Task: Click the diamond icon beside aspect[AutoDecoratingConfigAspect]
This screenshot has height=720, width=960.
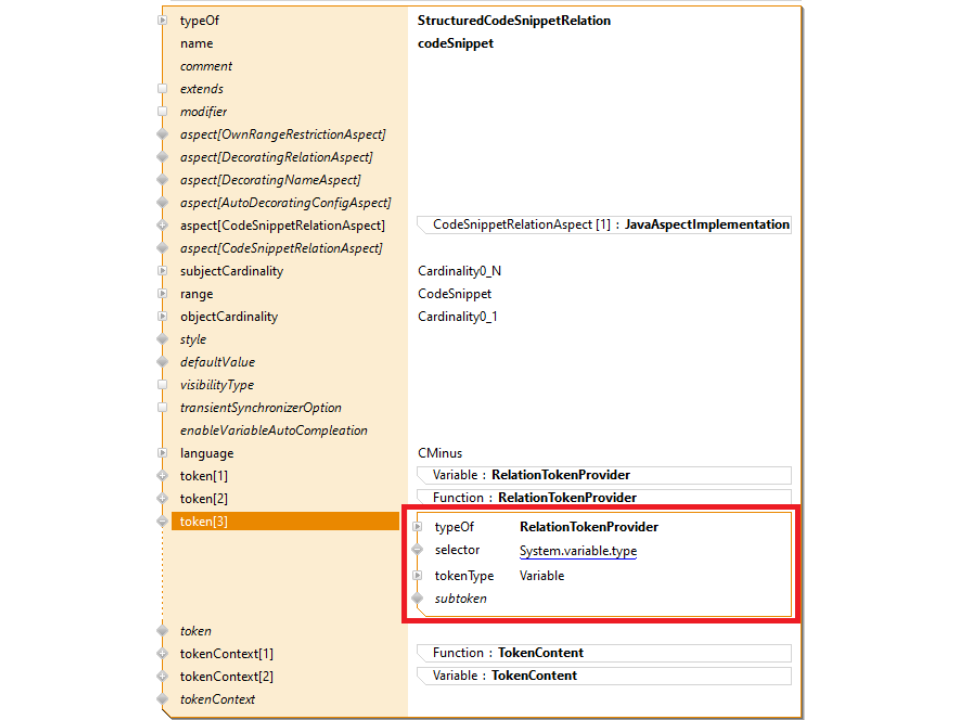Action: coord(162,203)
